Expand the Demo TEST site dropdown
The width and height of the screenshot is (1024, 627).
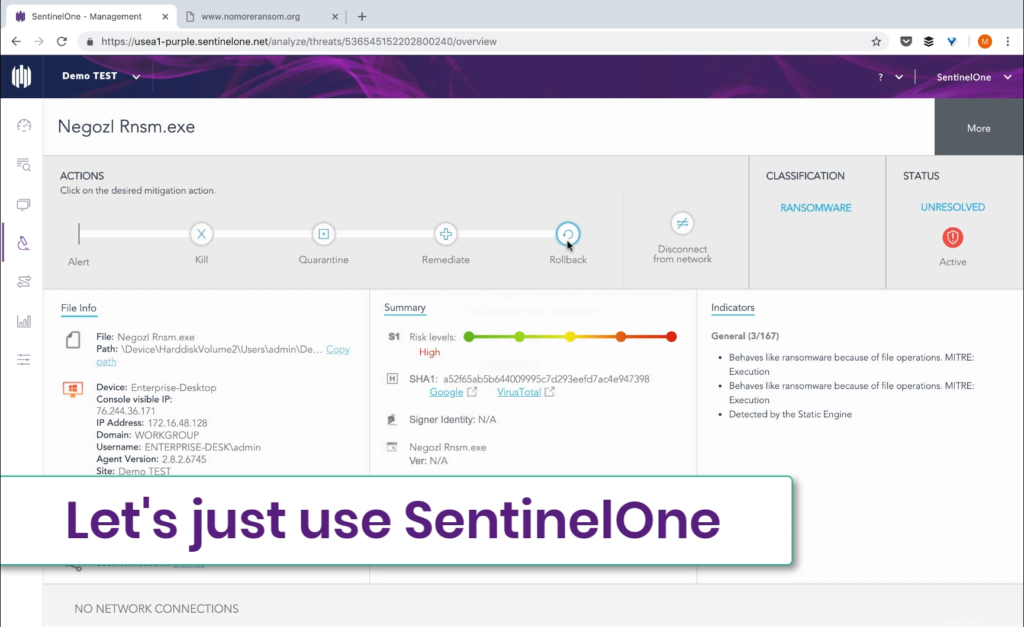pos(101,76)
